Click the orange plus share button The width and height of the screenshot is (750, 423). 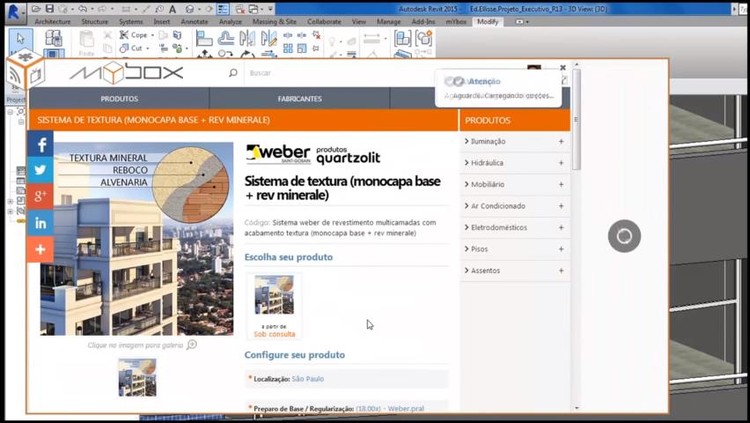pyautogui.click(x=40, y=249)
